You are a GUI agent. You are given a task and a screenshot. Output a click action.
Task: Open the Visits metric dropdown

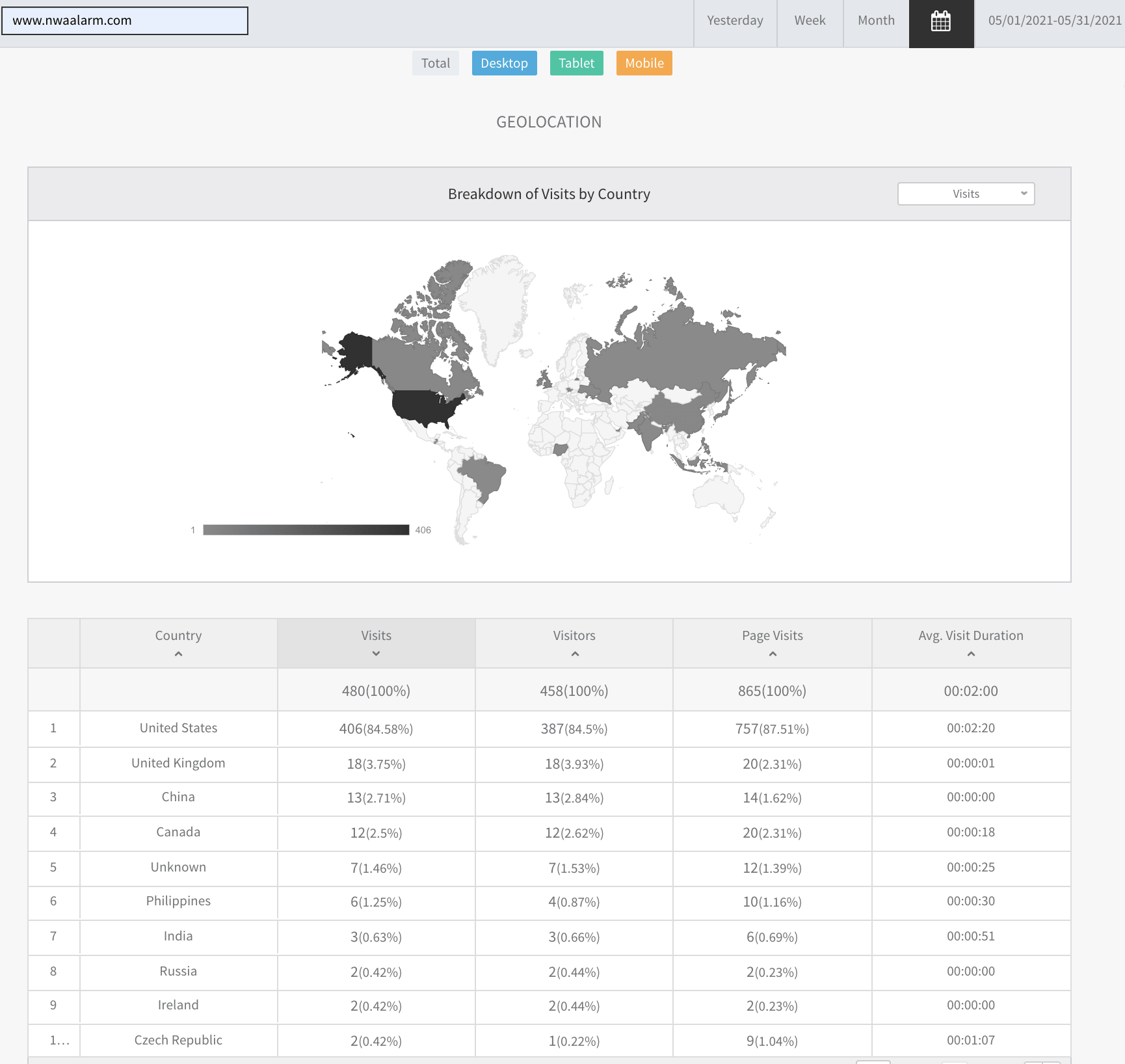[966, 194]
